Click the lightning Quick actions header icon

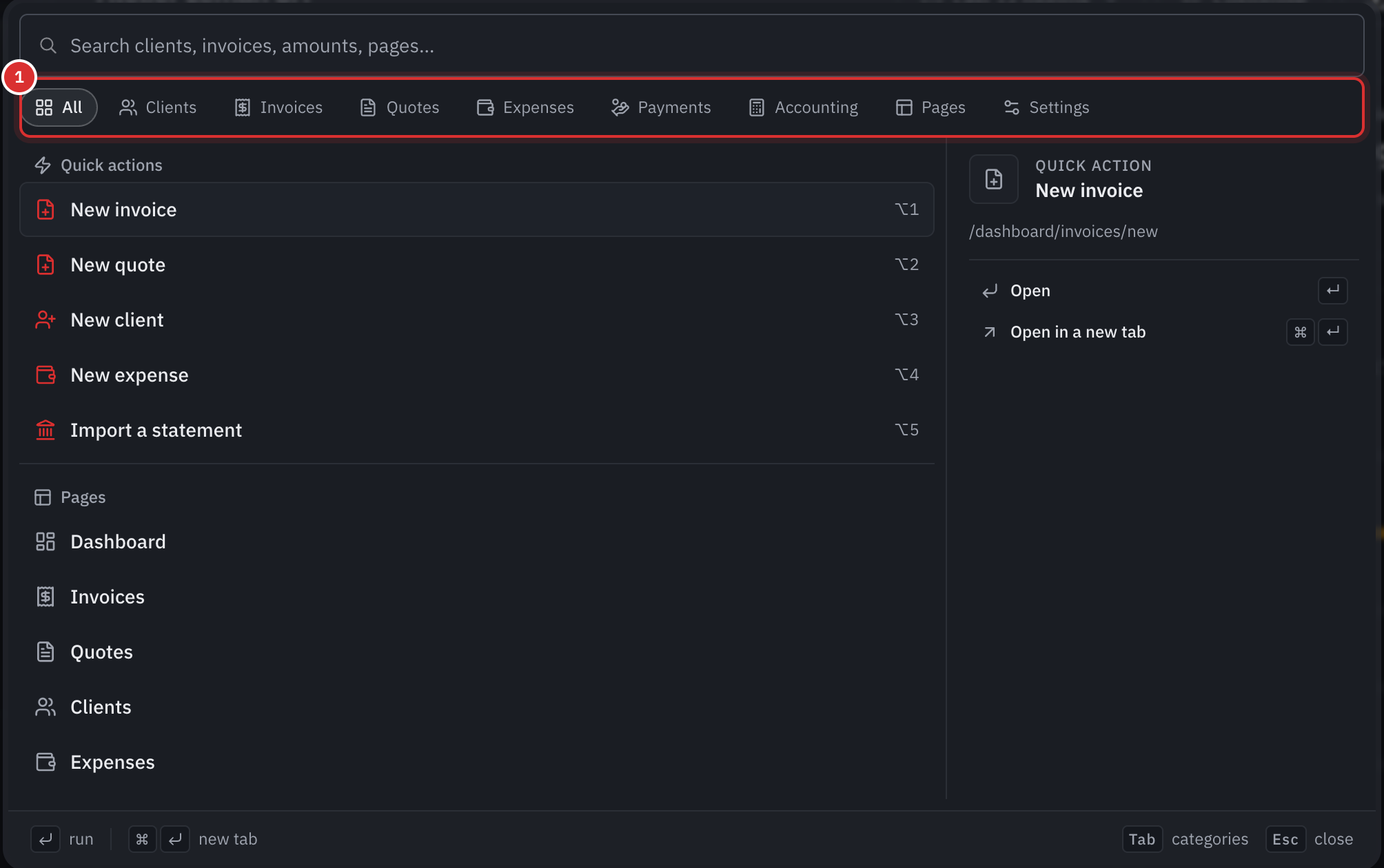(43, 165)
